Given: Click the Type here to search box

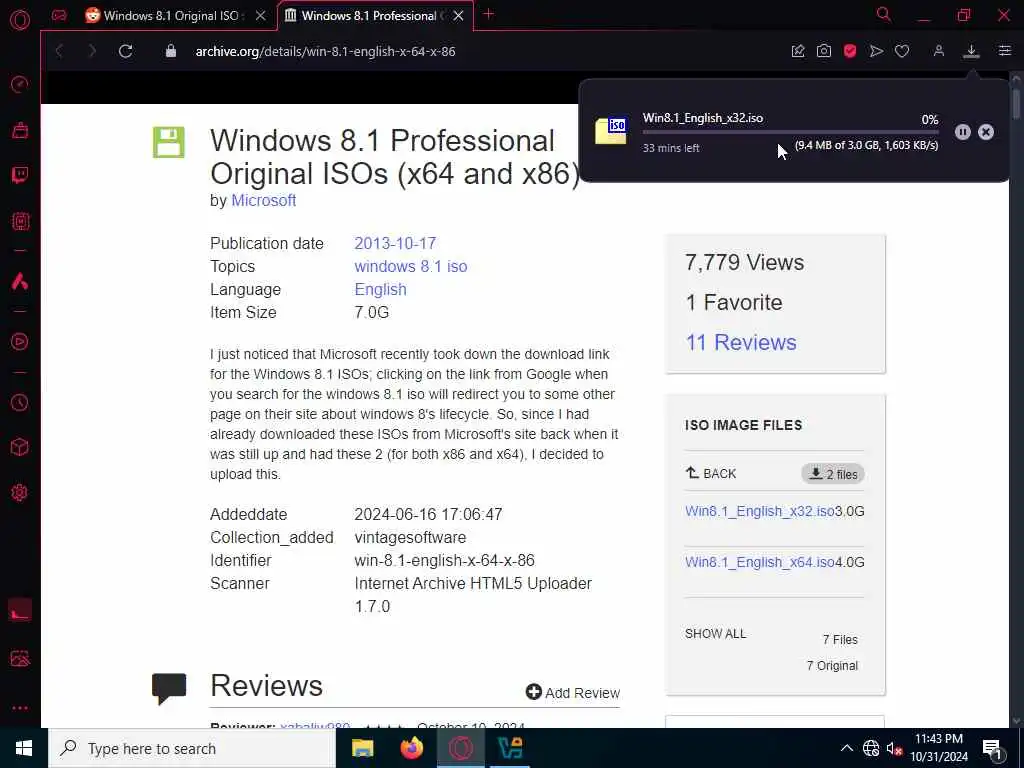Looking at the screenshot, I should [x=192, y=748].
